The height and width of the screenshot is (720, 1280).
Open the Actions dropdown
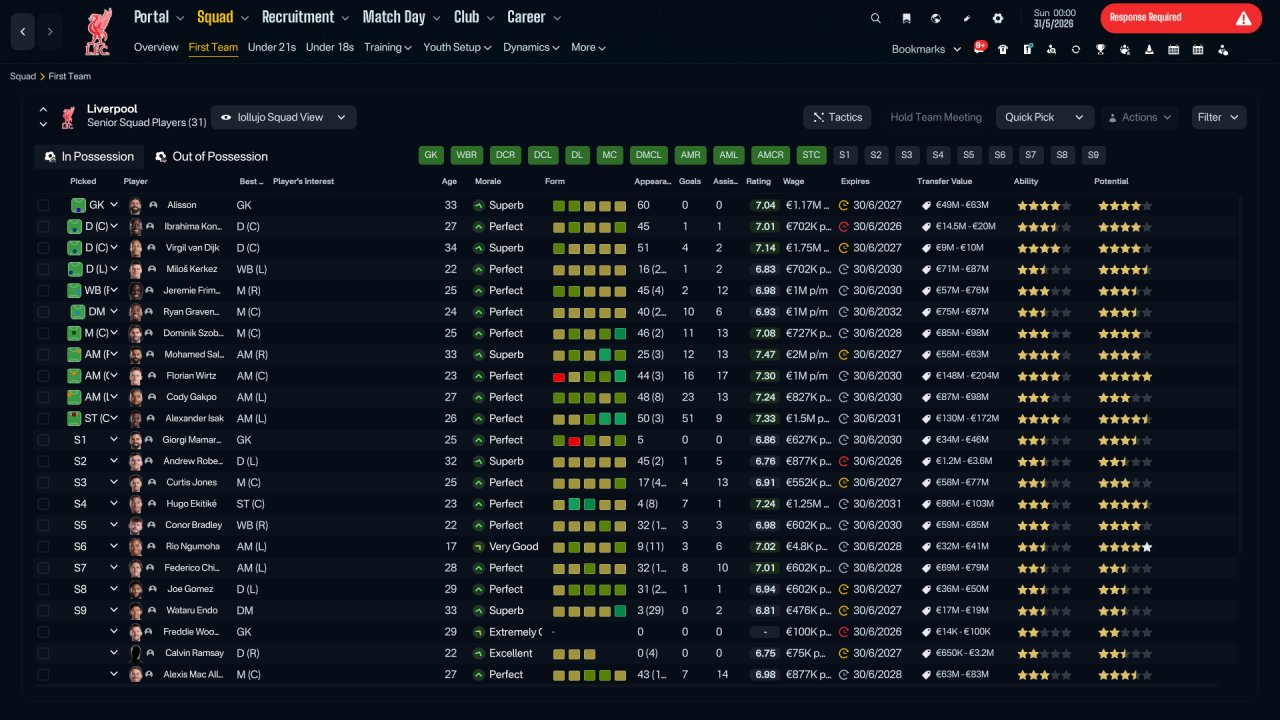click(x=1139, y=117)
